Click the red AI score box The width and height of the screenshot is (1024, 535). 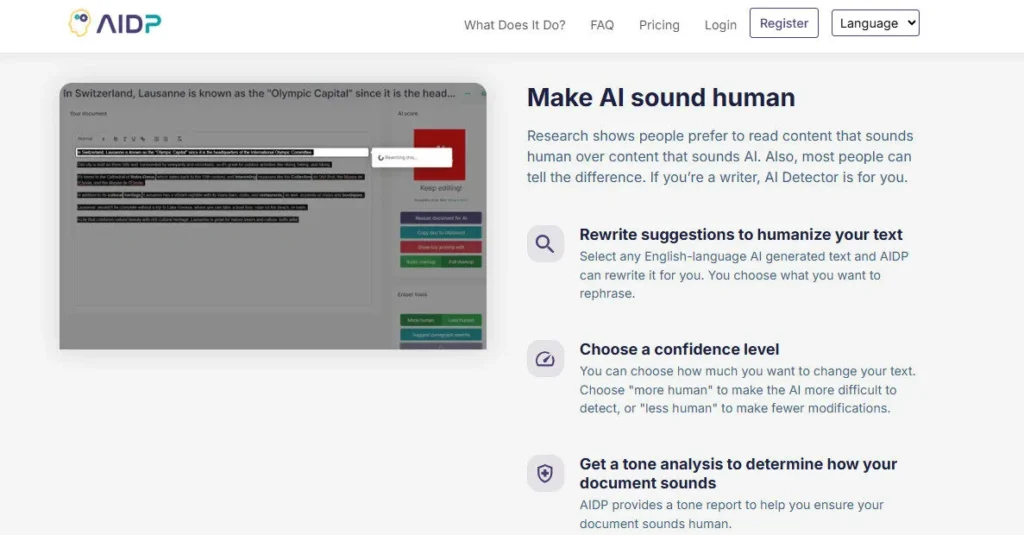pyautogui.click(x=439, y=154)
